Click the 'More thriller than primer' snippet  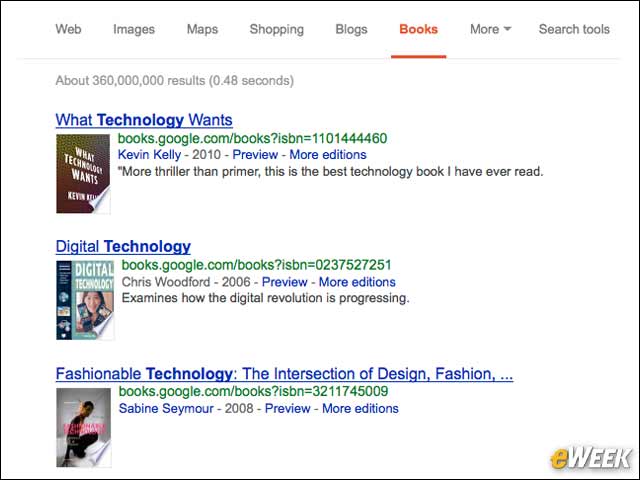click(x=331, y=171)
